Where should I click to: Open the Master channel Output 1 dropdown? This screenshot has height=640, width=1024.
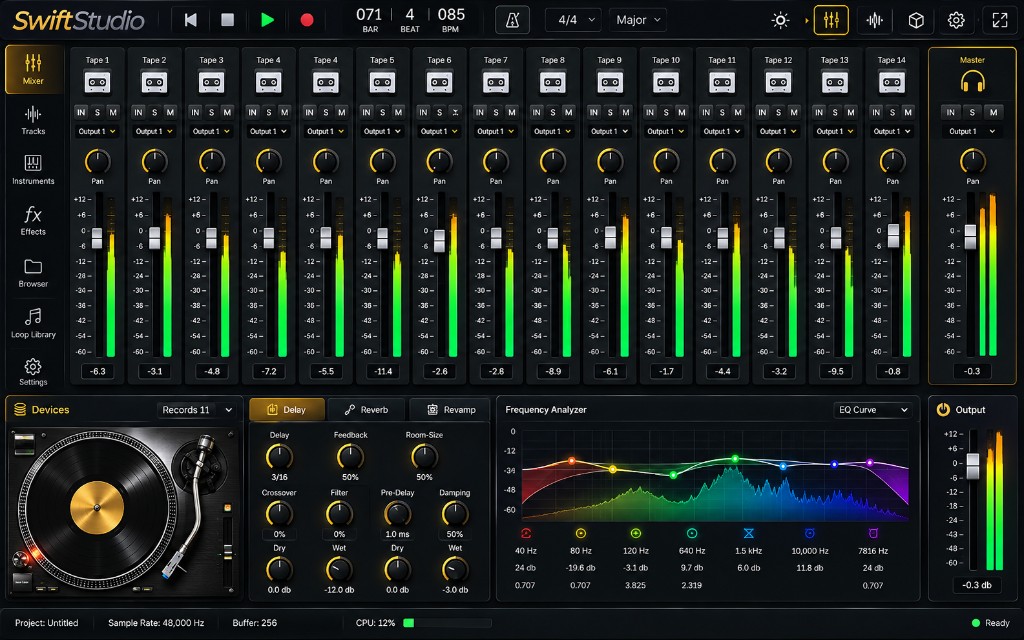pos(972,131)
